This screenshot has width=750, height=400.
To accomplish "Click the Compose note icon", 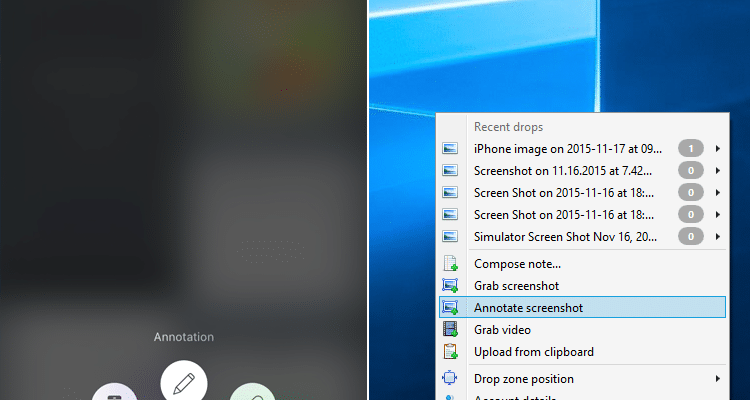I will point(450,263).
